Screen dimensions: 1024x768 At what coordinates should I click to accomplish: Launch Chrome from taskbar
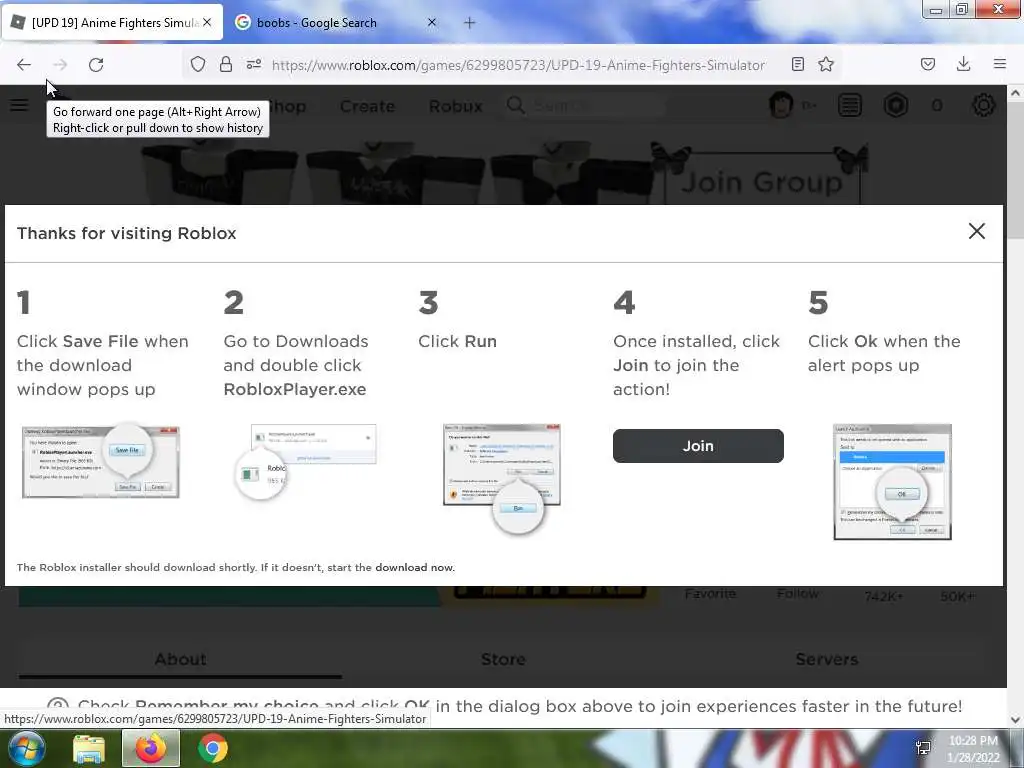tap(213, 748)
